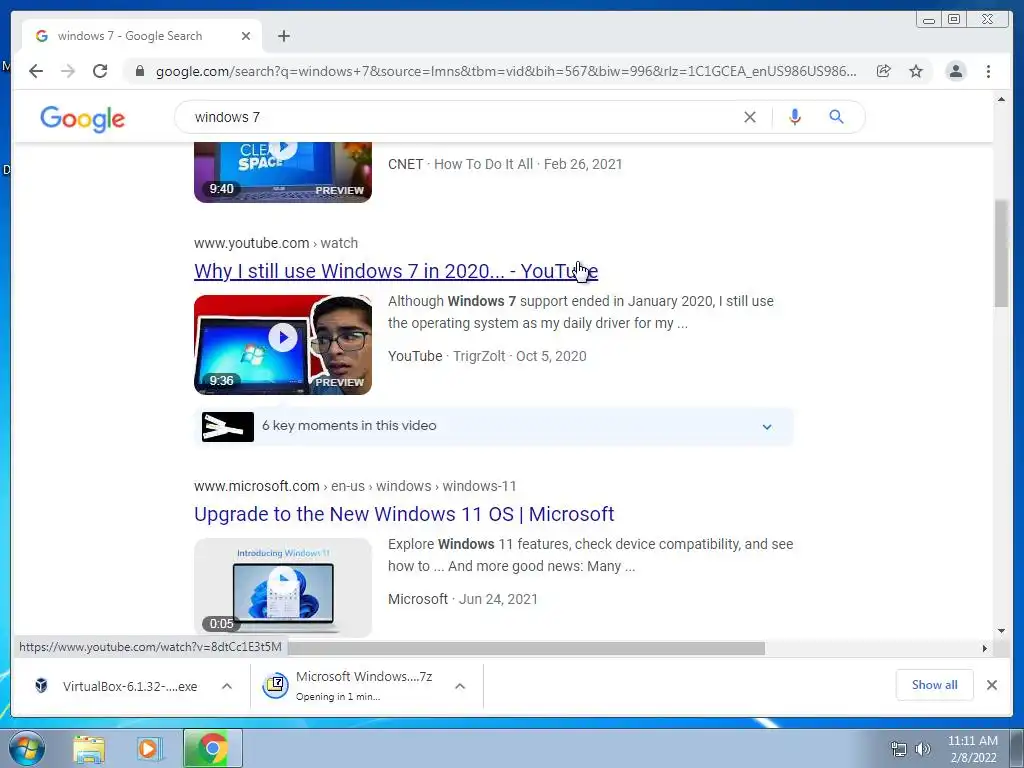Open the CNET video thumbnail (9:40)

pyautogui.click(x=283, y=172)
